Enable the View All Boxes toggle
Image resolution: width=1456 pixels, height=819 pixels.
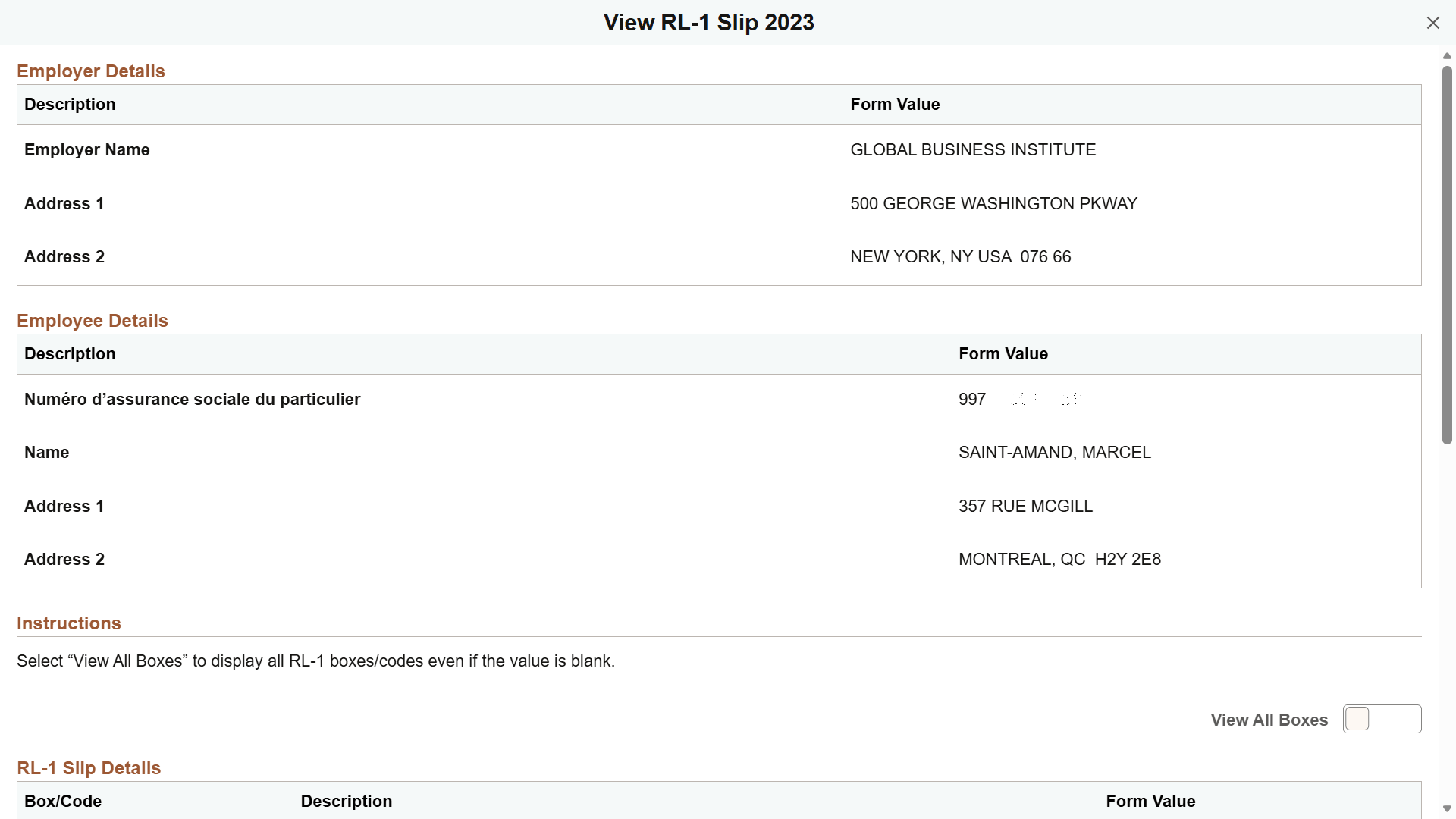click(x=1381, y=719)
